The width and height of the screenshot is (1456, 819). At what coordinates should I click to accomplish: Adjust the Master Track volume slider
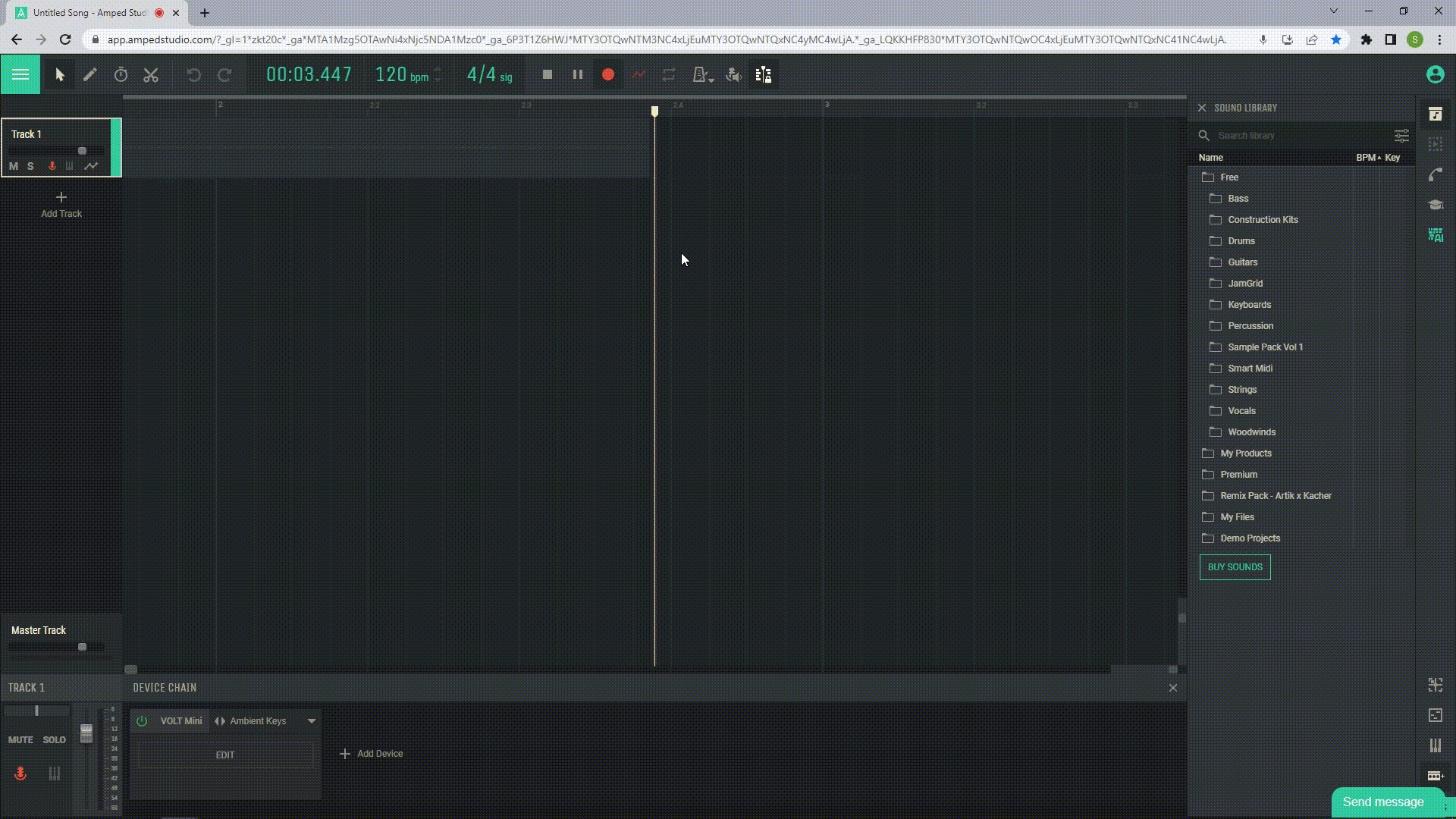coord(82,647)
